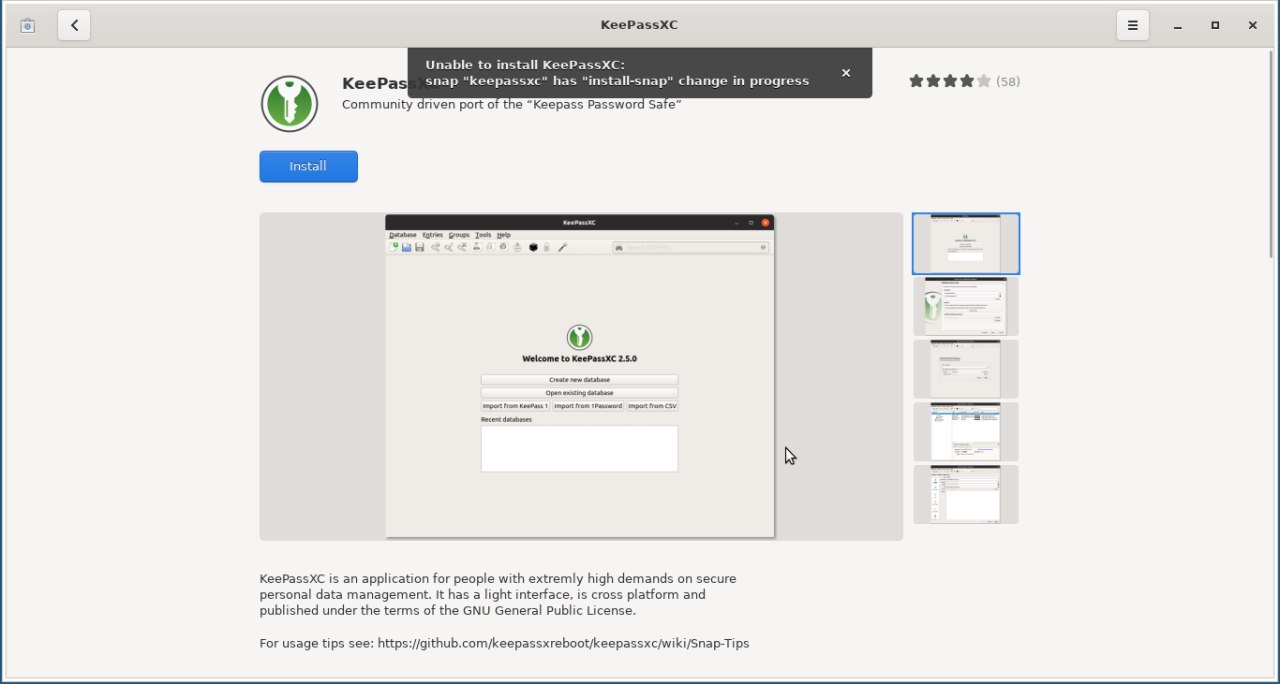Click the vertical scrollbar on the right
Image resolution: width=1280 pixels, height=684 pixels.
[x=1273, y=155]
